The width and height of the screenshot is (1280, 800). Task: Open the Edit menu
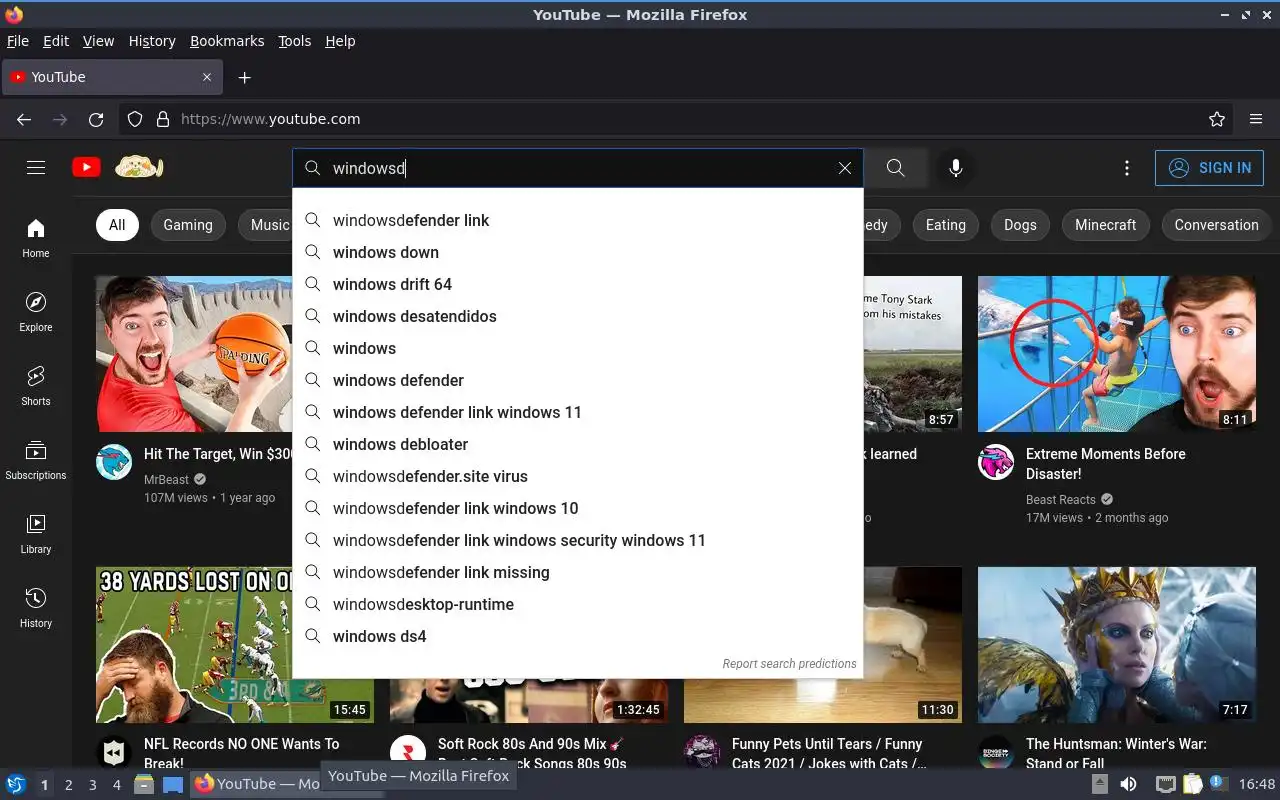[x=56, y=41]
